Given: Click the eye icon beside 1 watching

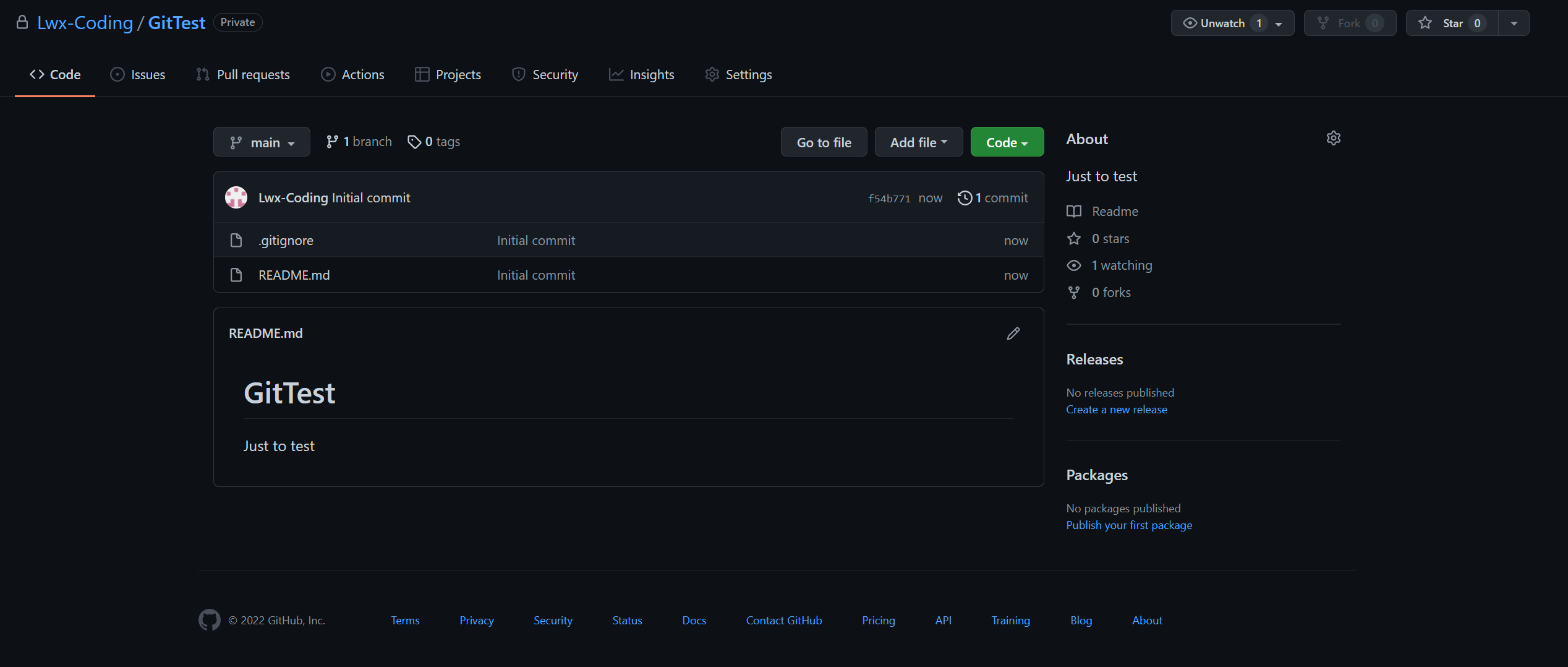Looking at the screenshot, I should click(1074, 265).
